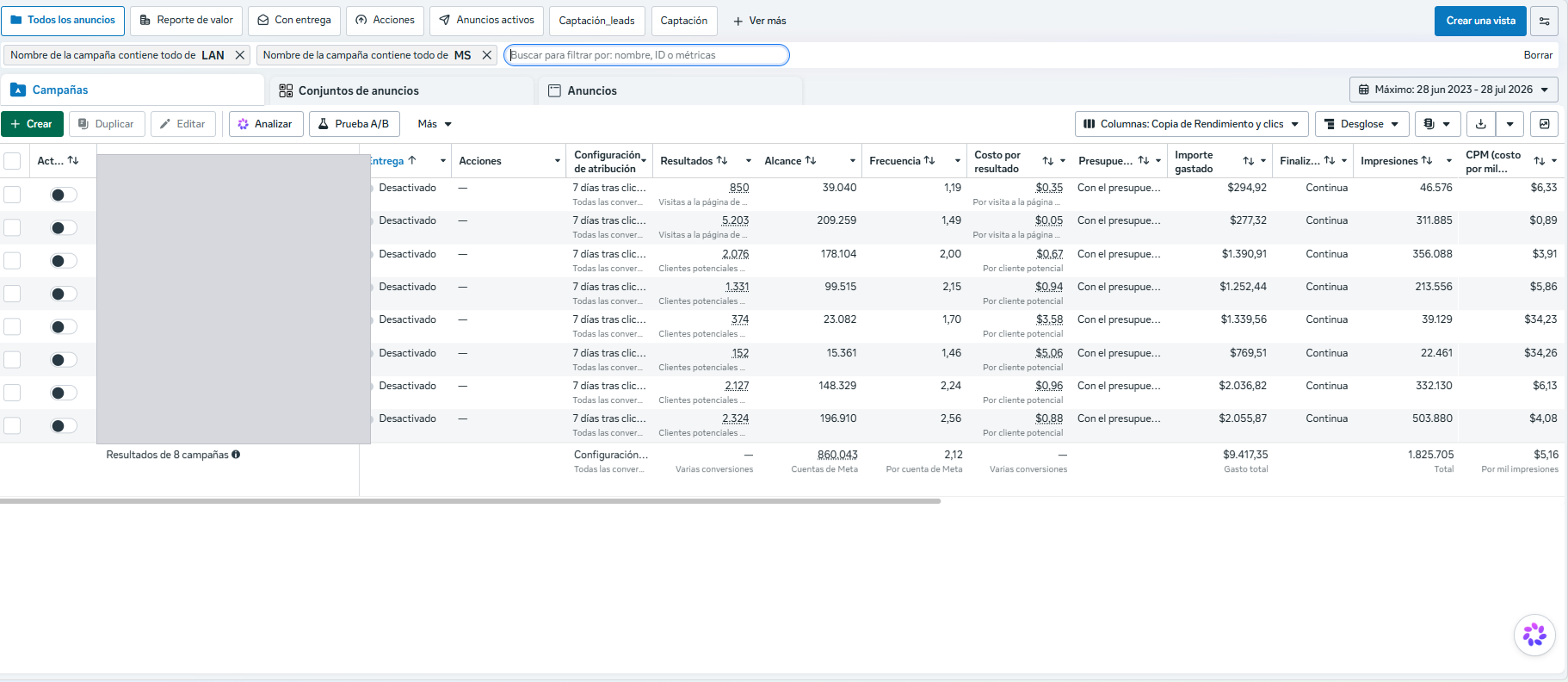The height and width of the screenshot is (682, 1568).
Task: Click Borrar to clear filters
Action: point(1538,55)
